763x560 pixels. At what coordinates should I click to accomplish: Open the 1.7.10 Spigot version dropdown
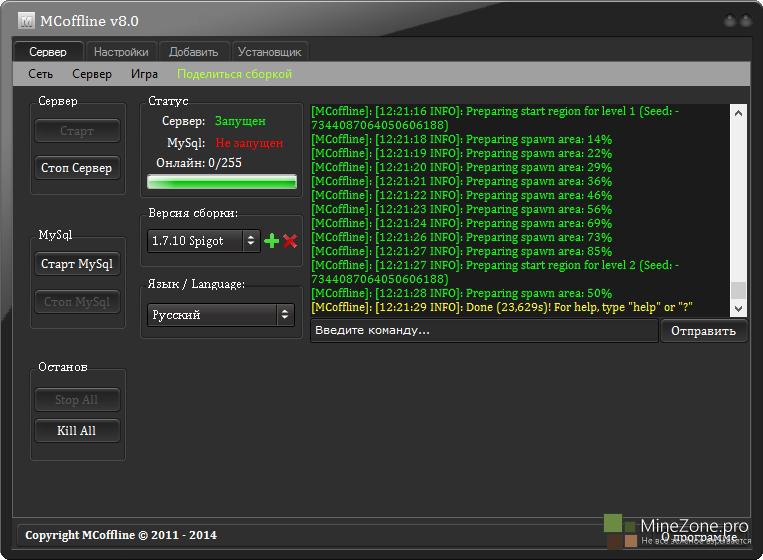click(x=204, y=241)
